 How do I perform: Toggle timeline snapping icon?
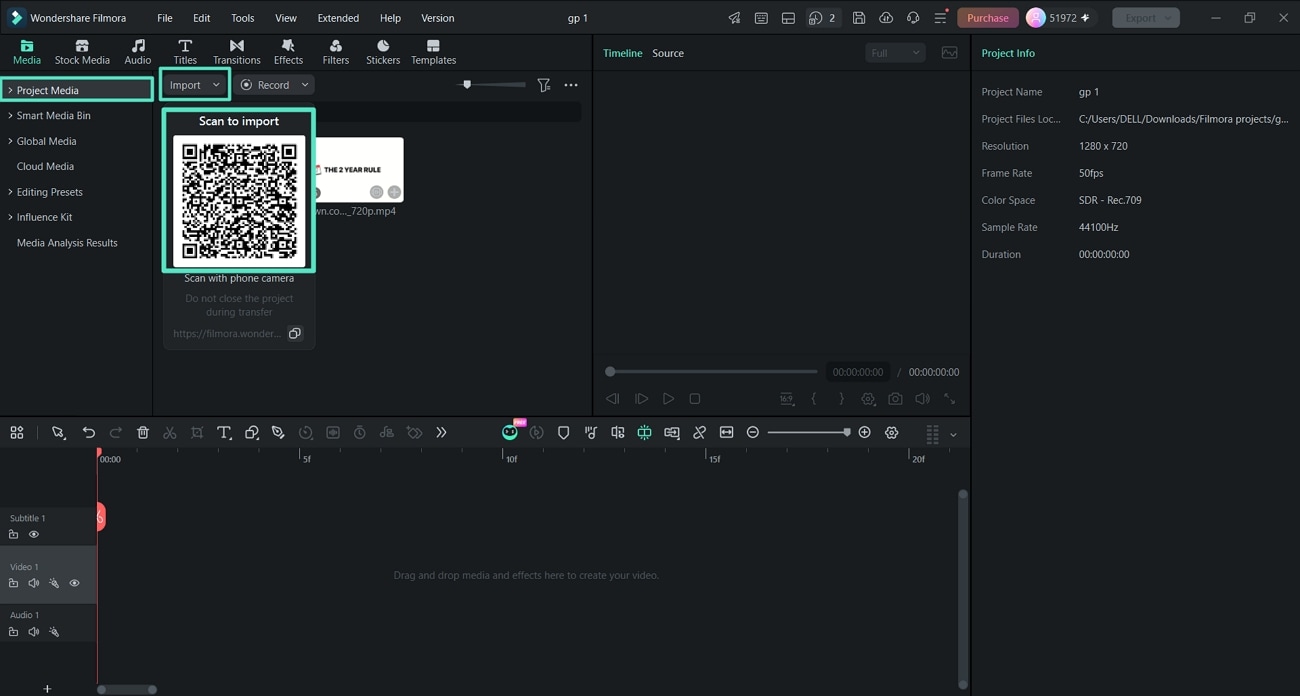[645, 433]
